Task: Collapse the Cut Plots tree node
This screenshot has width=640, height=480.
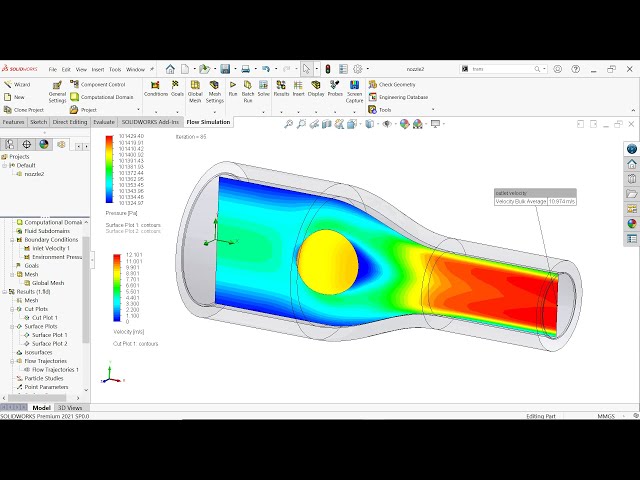Action: (x=12, y=309)
